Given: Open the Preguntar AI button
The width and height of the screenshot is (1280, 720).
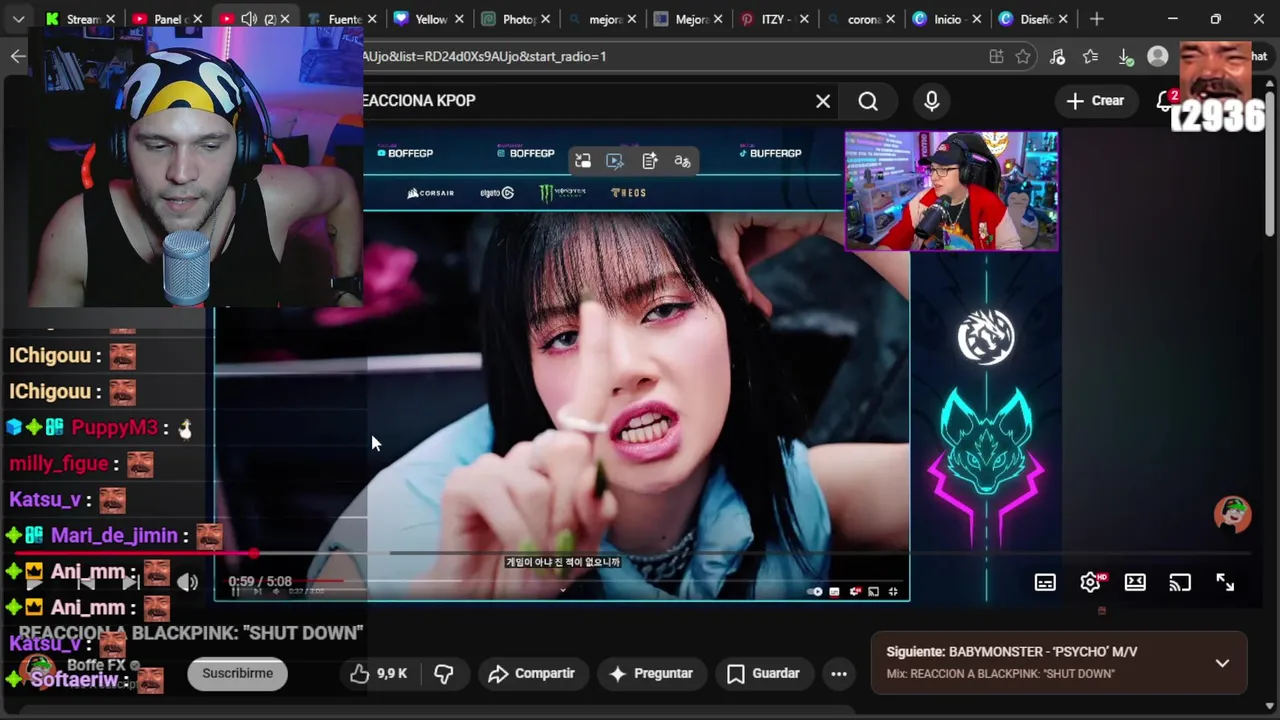Looking at the screenshot, I should coord(651,674).
